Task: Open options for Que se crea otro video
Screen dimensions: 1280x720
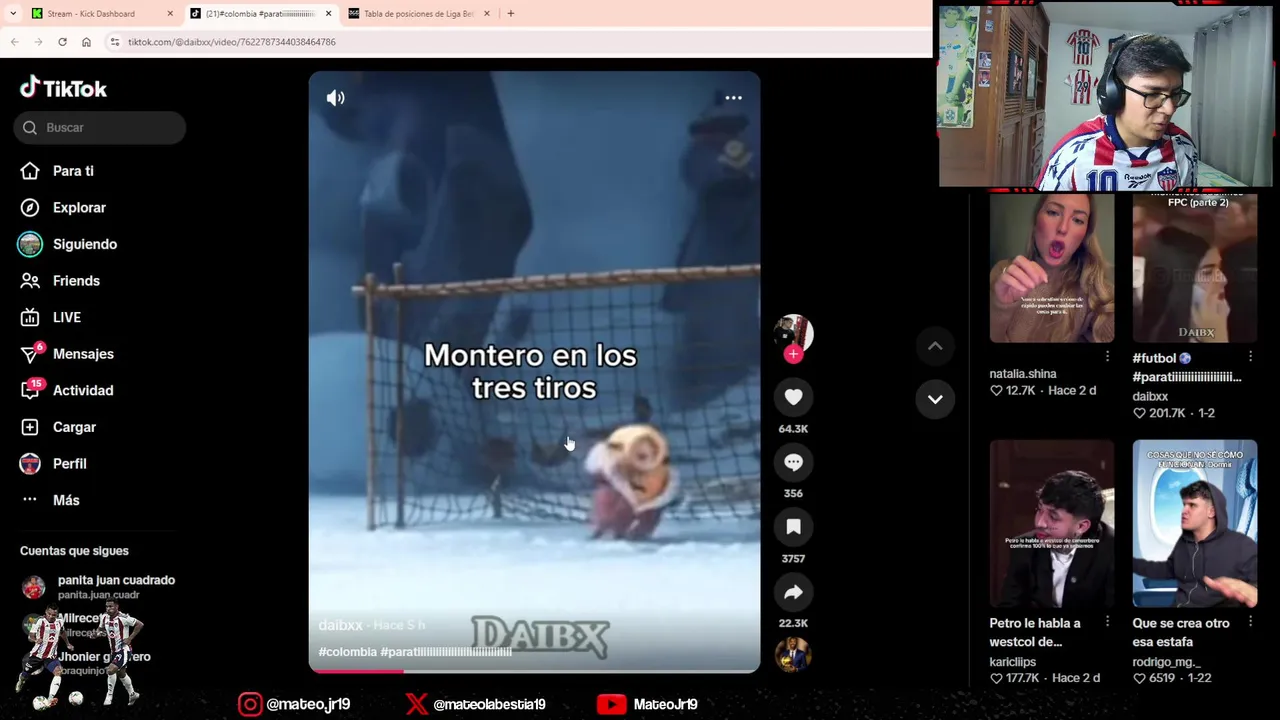Action: (1250, 622)
